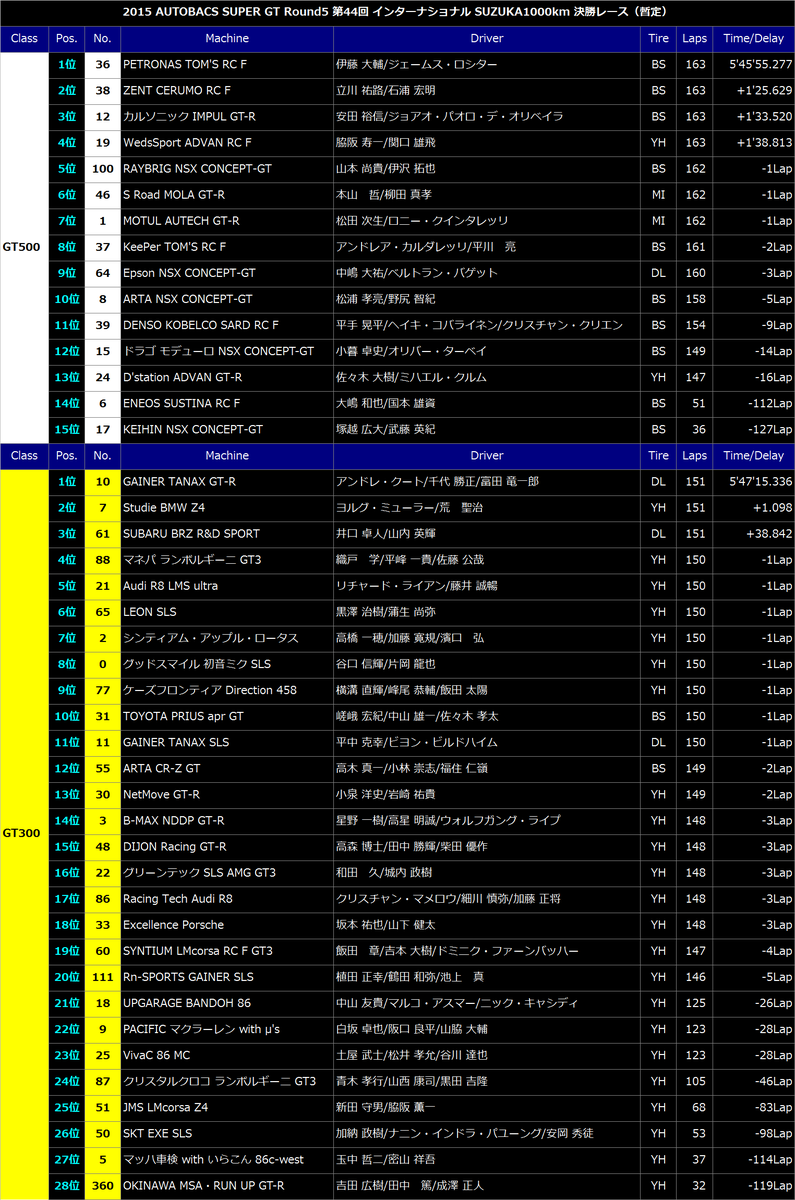Select car number 360 cell
This screenshot has height=1200, width=795.
click(x=102, y=1185)
